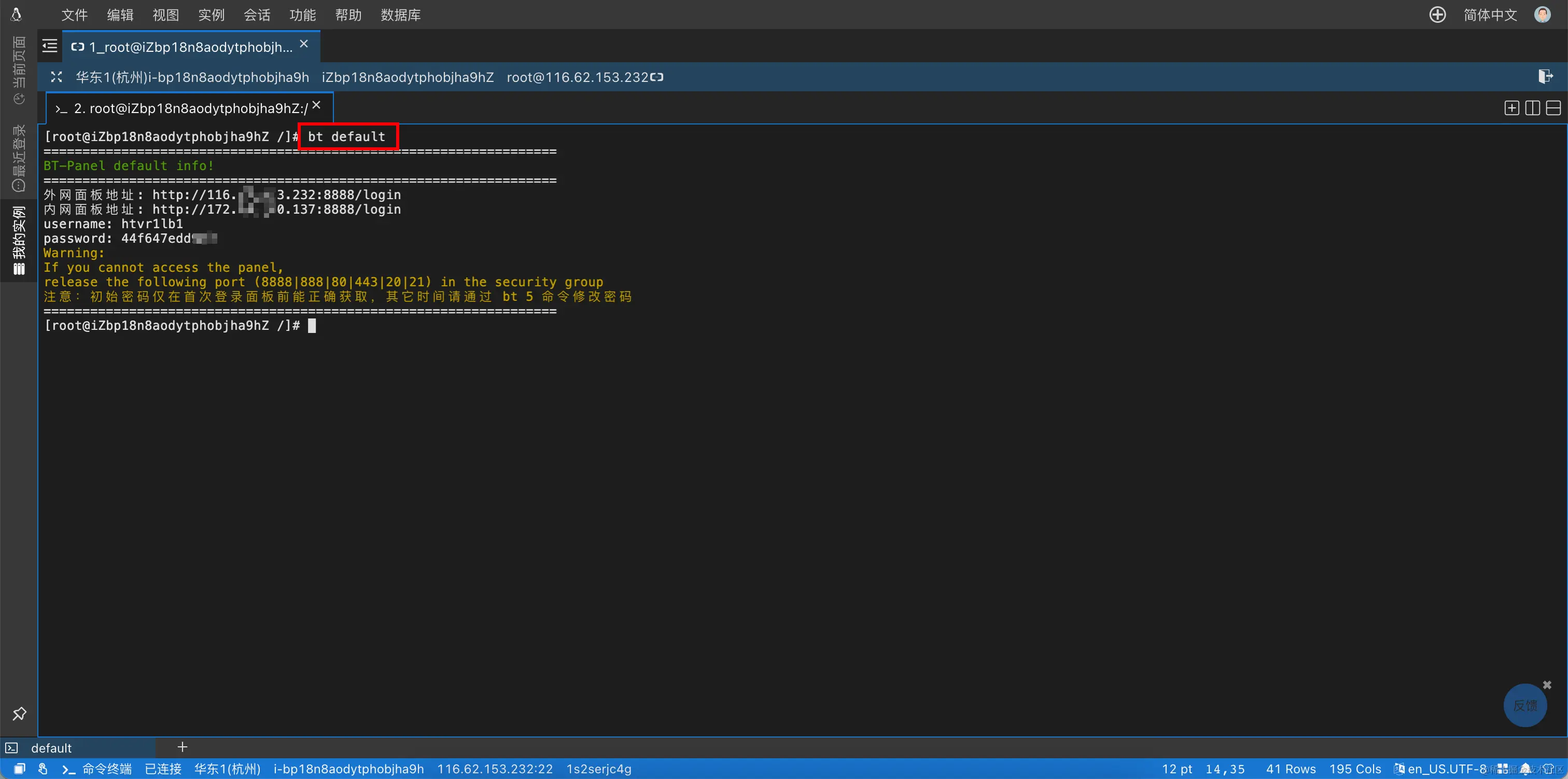Open the 简体中文 language selector
The image size is (1568, 779).
tap(1490, 15)
